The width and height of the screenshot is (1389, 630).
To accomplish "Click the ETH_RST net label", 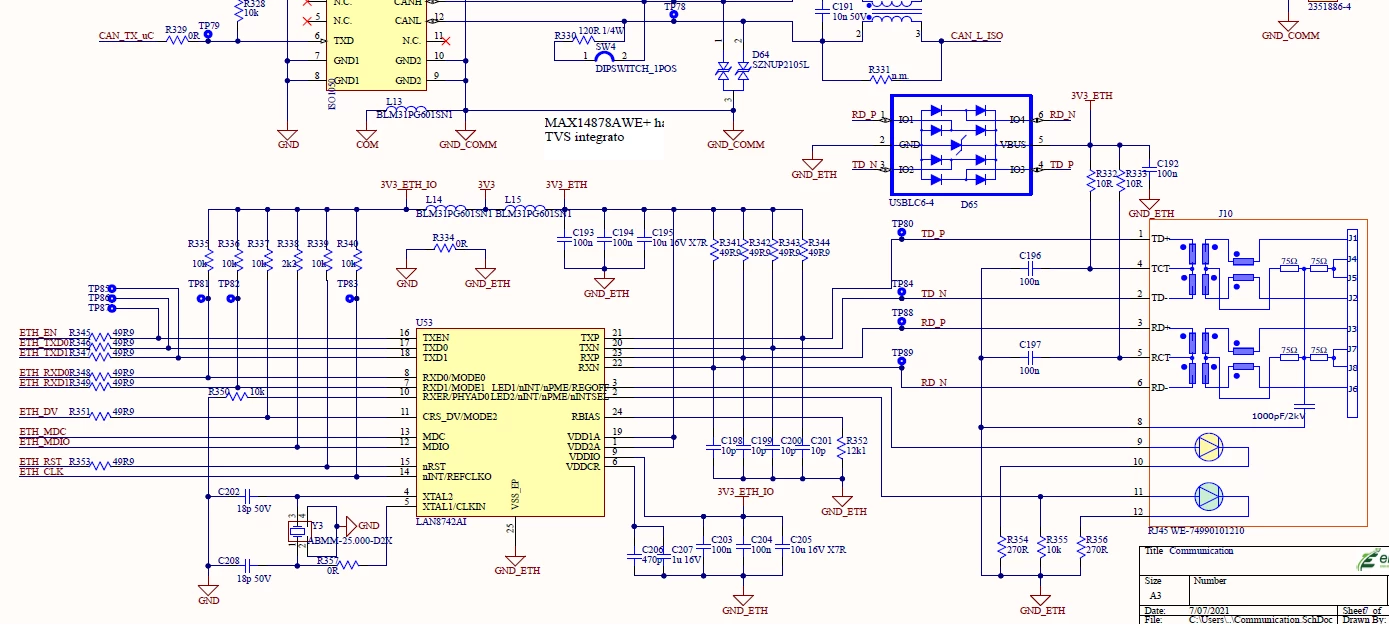I will (x=42, y=462).
